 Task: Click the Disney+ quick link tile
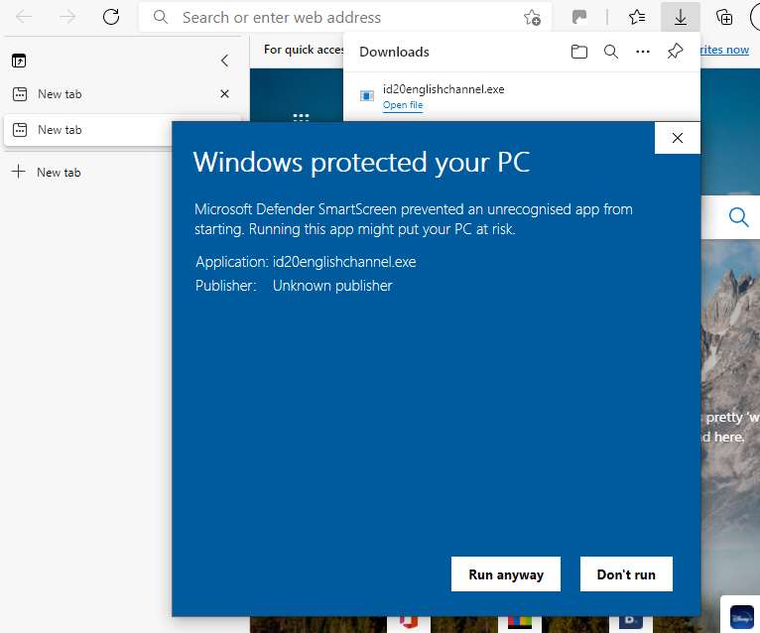point(742,617)
